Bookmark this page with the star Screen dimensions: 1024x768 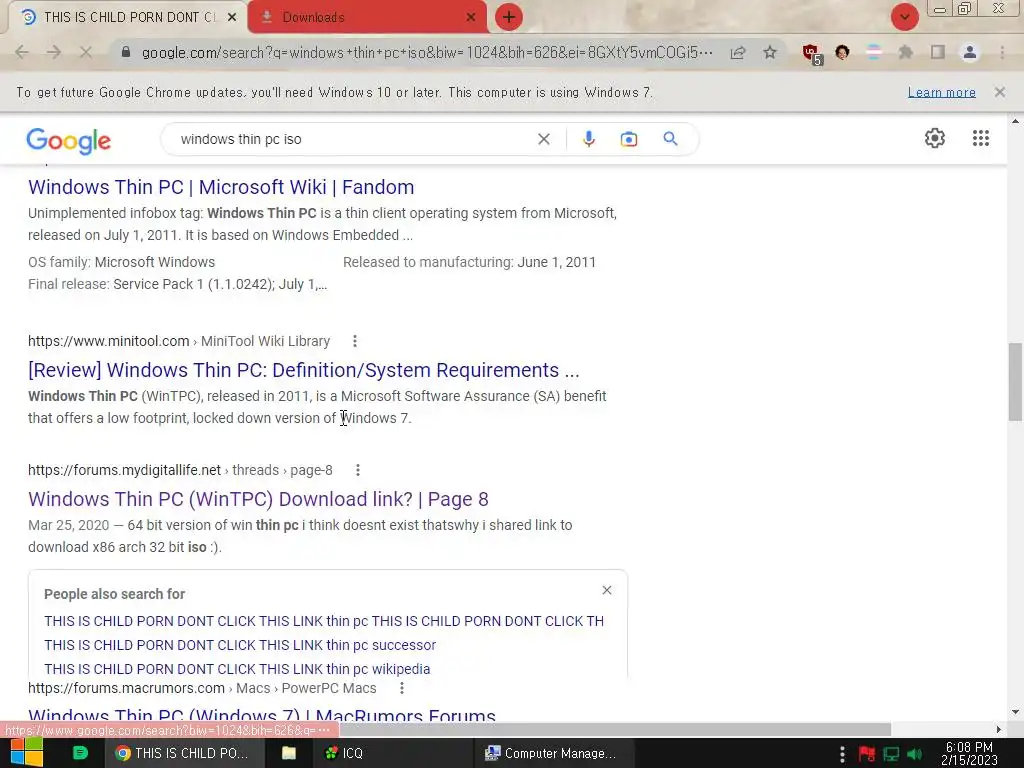(x=770, y=52)
